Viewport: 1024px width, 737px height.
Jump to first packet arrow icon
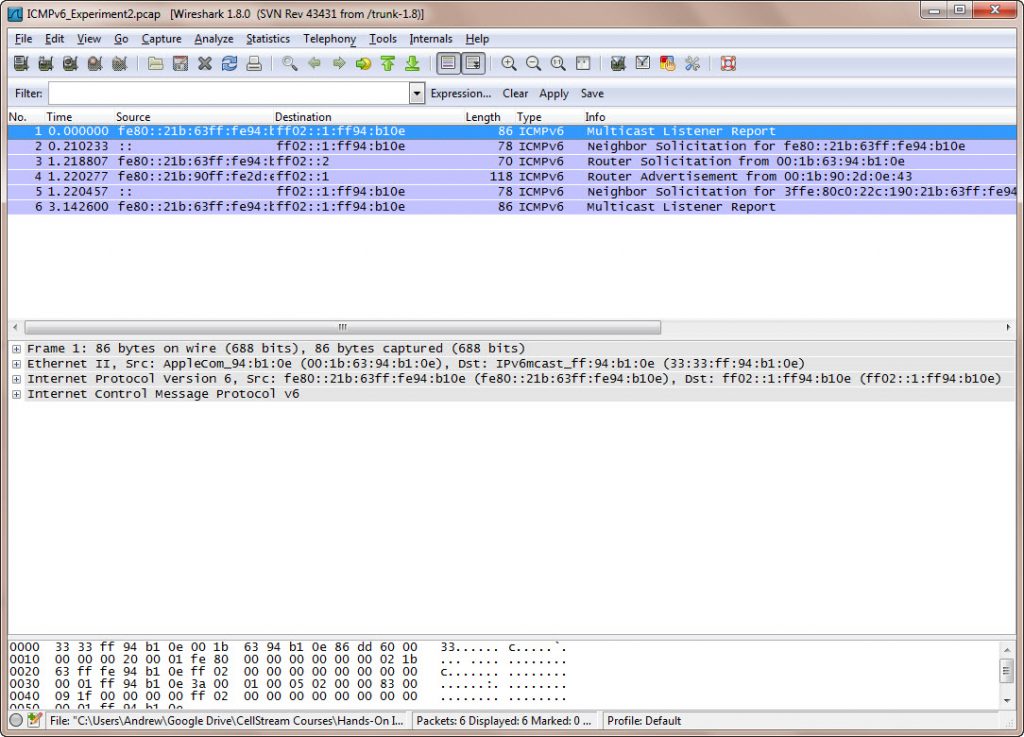pos(388,64)
